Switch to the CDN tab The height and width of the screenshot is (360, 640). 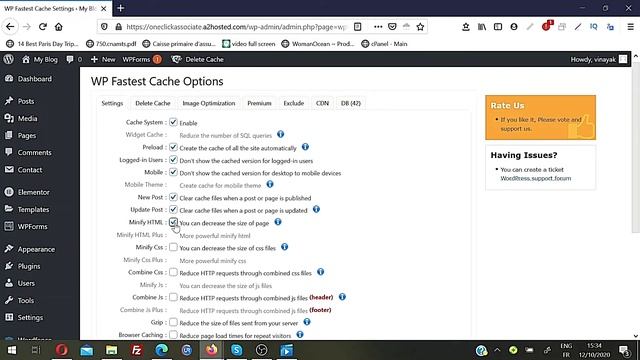[322, 103]
